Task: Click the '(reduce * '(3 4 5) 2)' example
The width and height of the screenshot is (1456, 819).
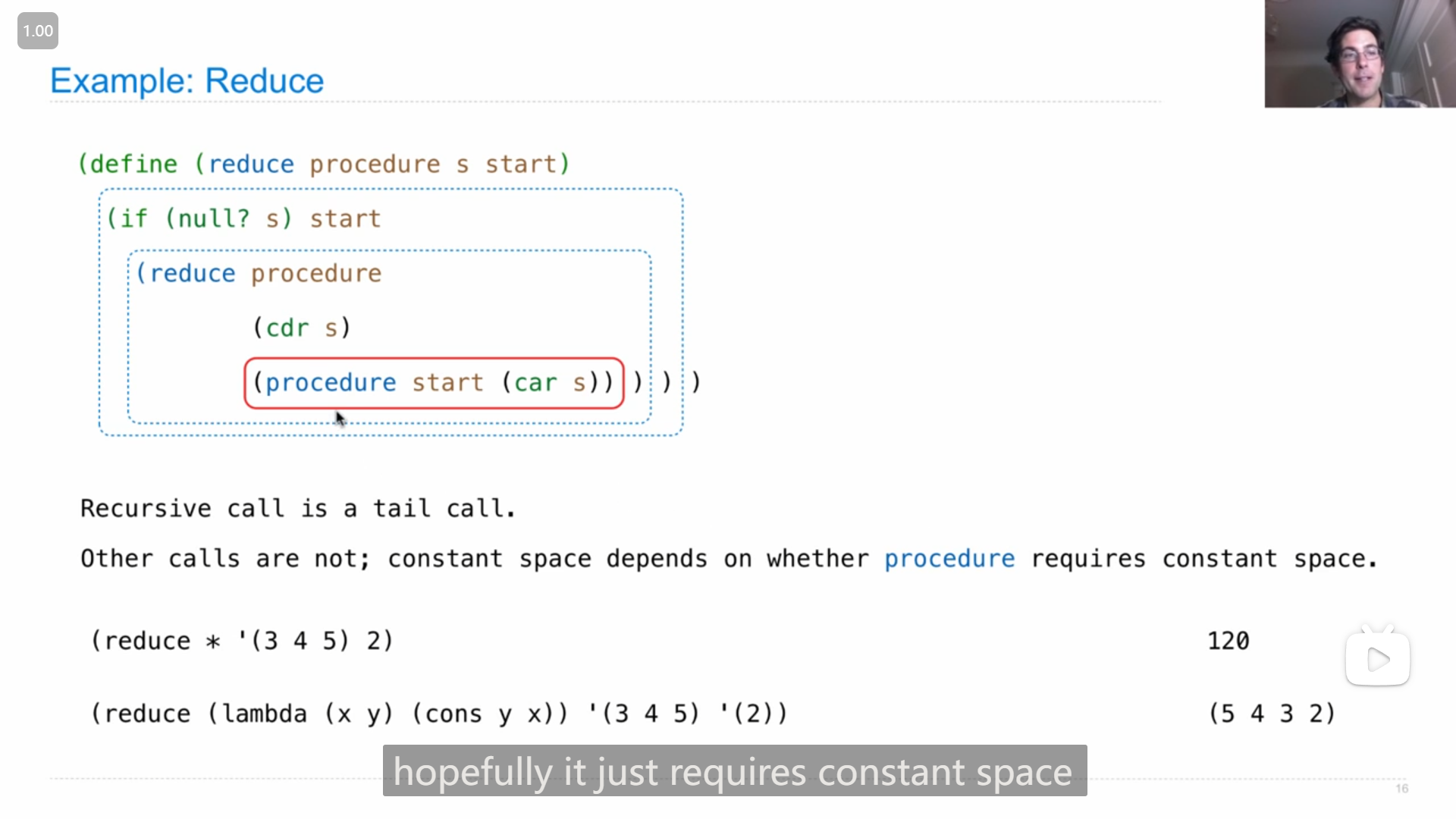Action: point(242,641)
